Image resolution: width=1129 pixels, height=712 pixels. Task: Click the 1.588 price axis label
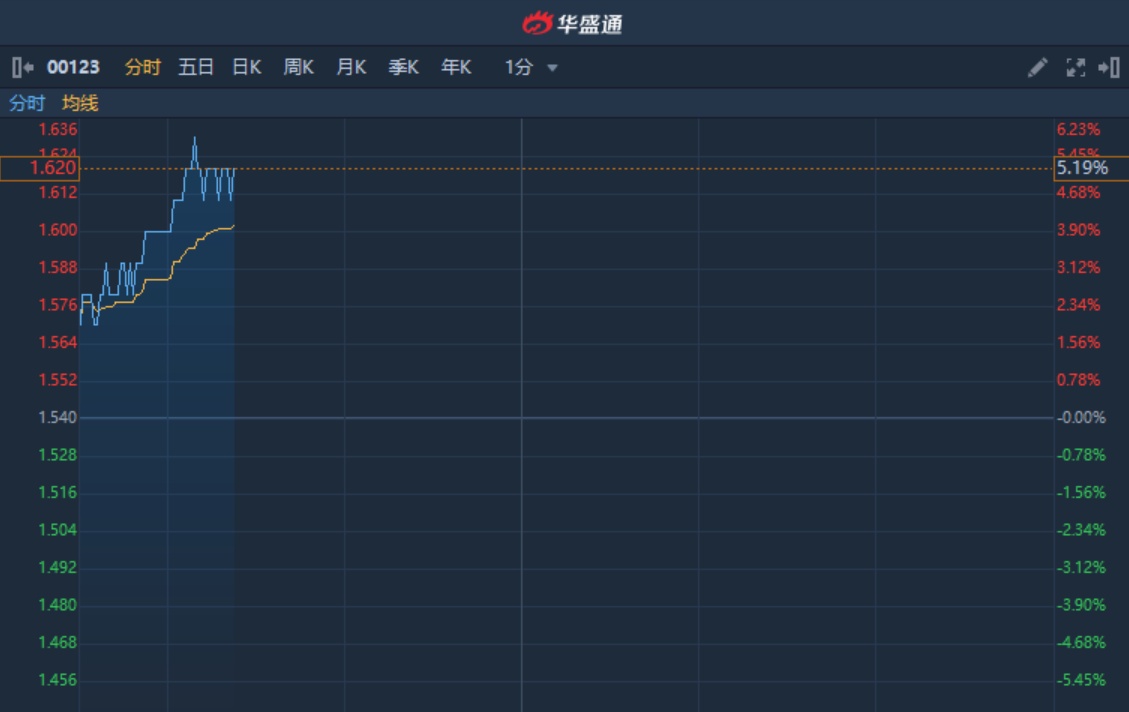point(58,268)
